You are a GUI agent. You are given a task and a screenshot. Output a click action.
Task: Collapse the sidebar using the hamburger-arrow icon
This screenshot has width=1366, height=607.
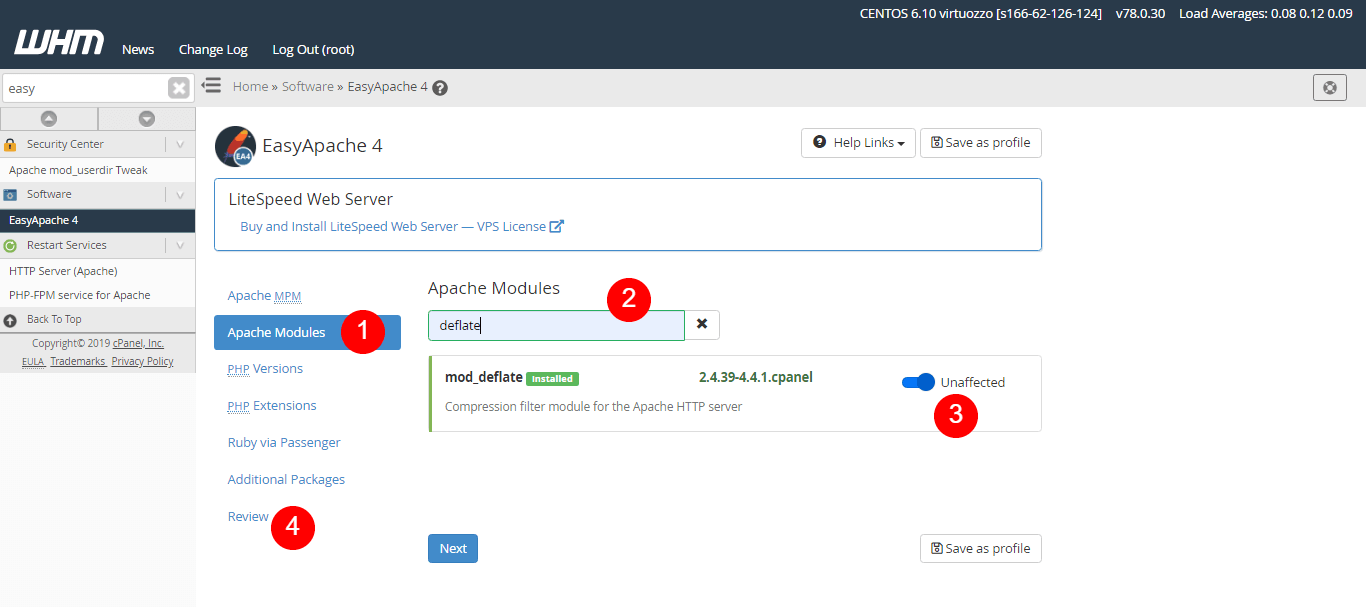coord(211,86)
